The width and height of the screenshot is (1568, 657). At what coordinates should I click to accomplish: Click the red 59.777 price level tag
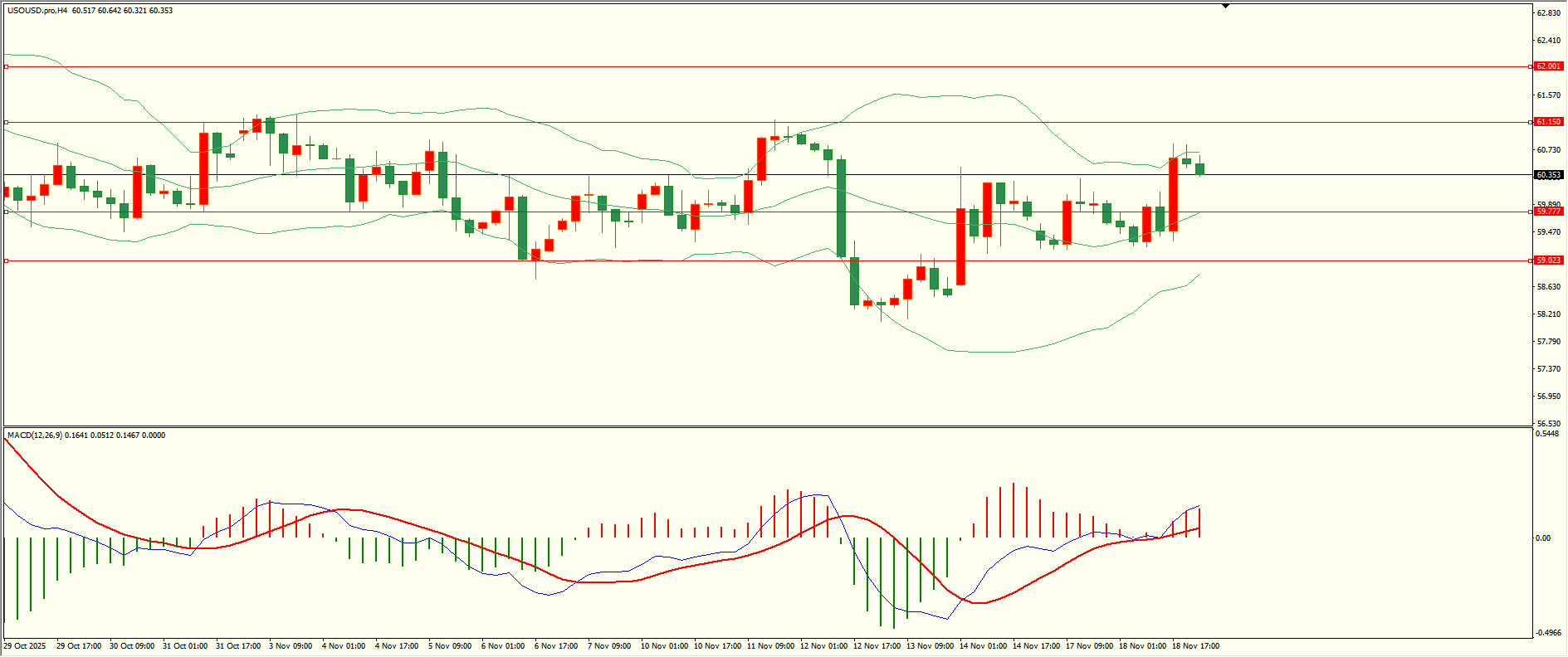(x=1548, y=212)
